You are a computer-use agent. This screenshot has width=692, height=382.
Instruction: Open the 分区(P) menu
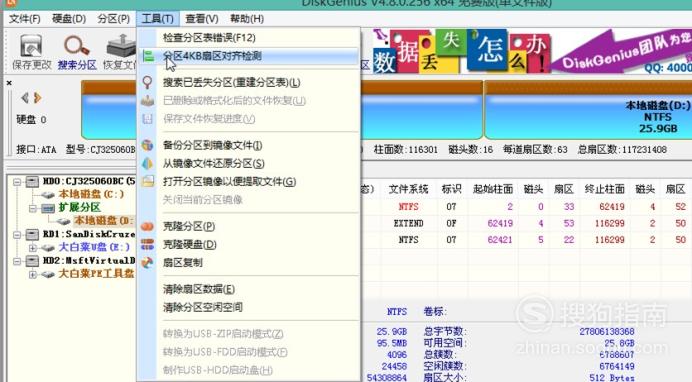pos(113,19)
